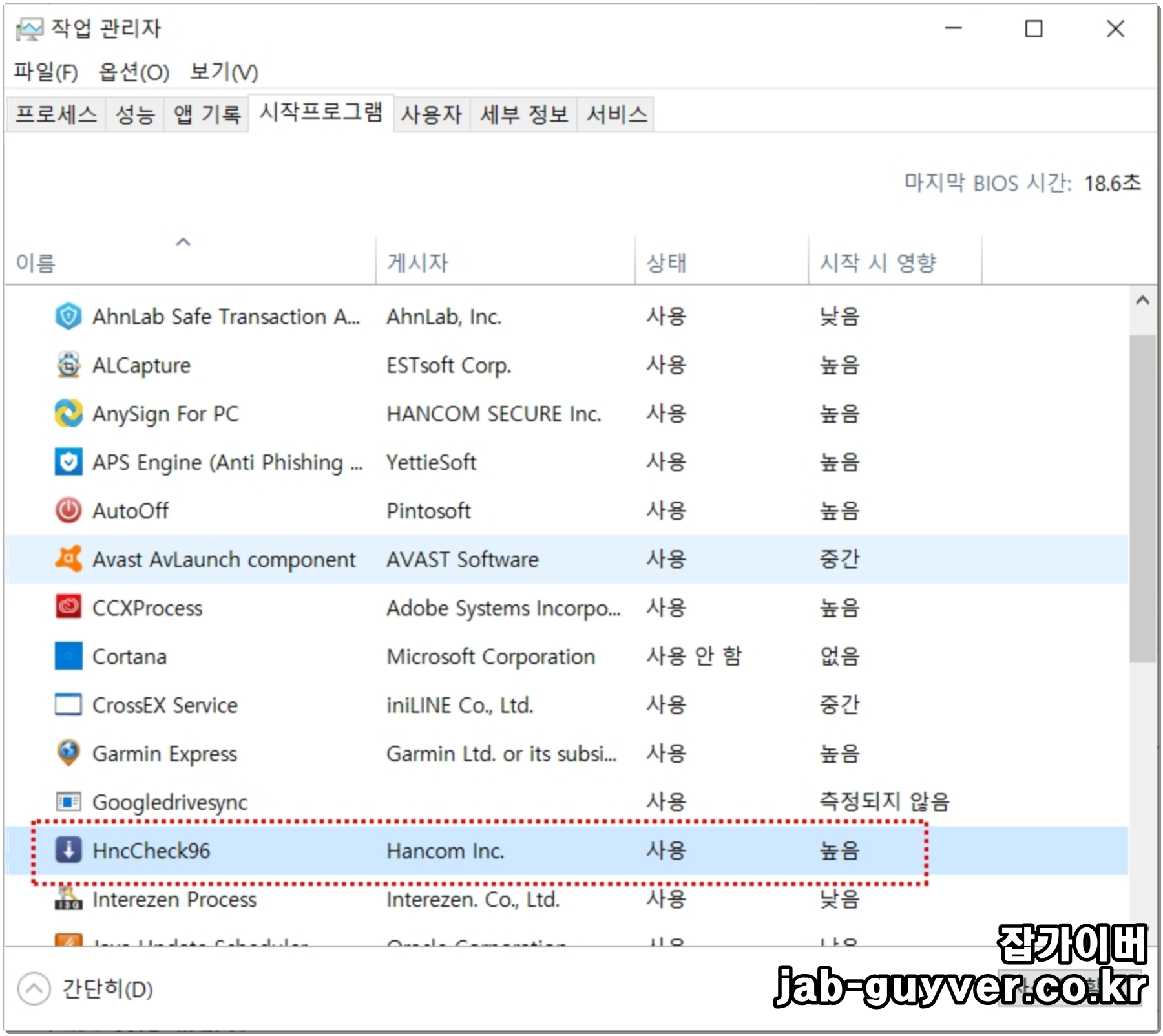Viewport: 1163px width, 1036px height.
Task: Click the Garmin Ltd. or its subsi... cell
Action: 501,754
